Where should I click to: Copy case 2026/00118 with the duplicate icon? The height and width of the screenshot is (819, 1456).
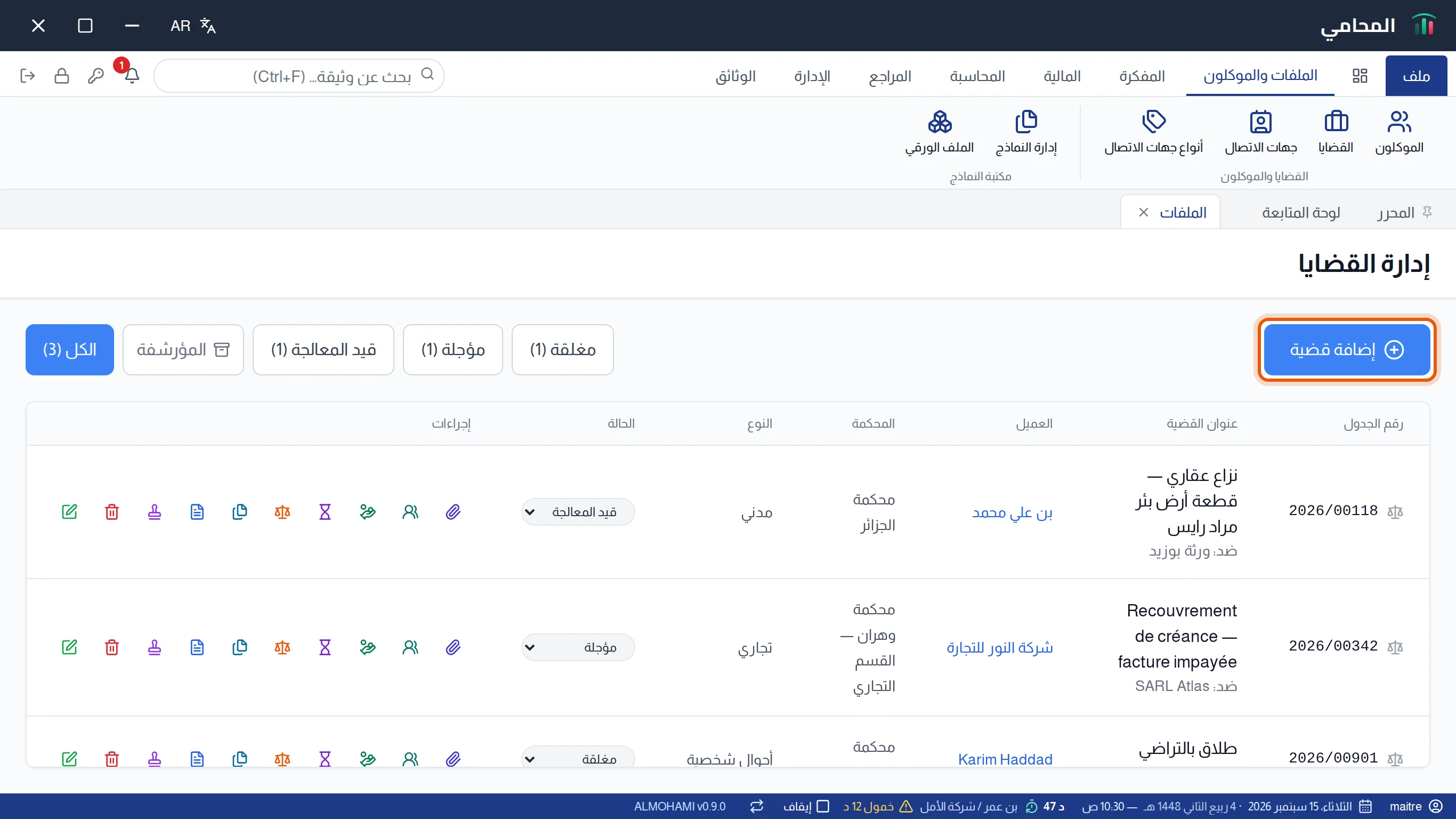(240, 512)
